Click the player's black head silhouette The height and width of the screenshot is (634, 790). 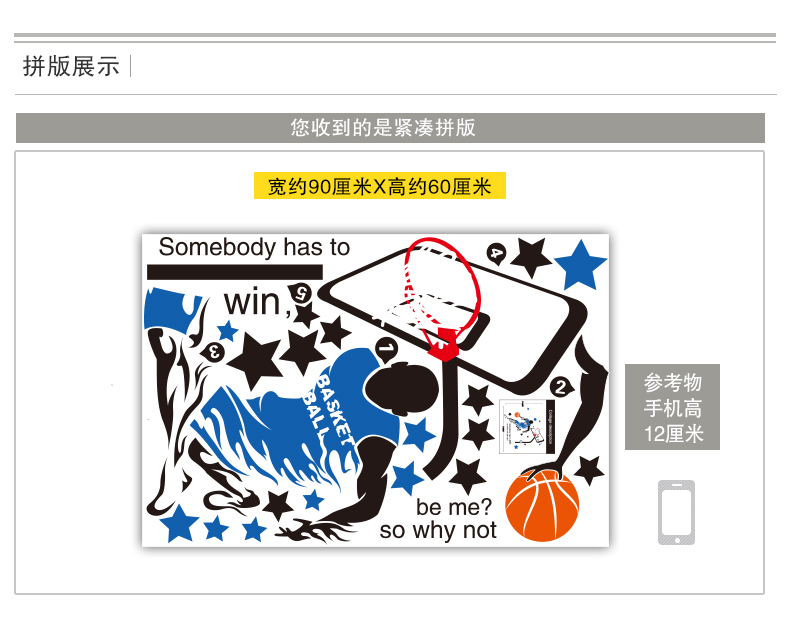(401, 388)
